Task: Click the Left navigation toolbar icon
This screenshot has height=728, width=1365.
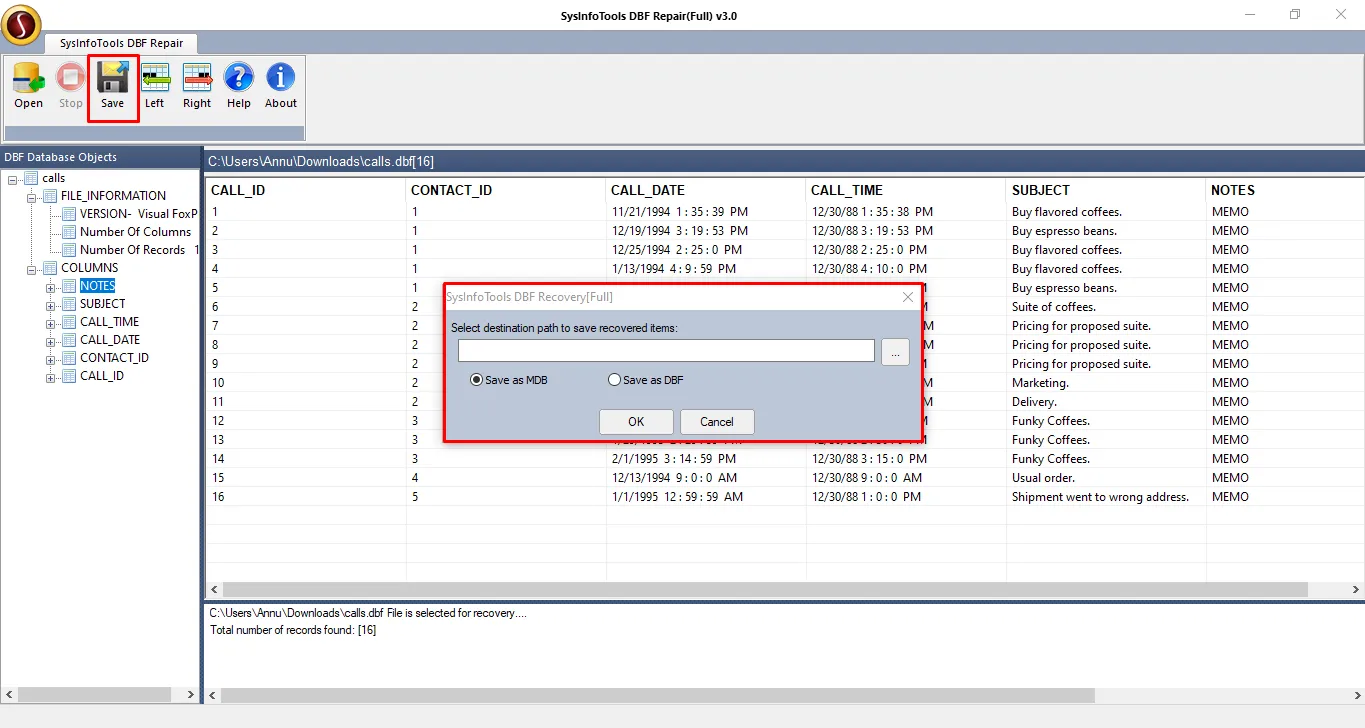Action: tap(155, 78)
